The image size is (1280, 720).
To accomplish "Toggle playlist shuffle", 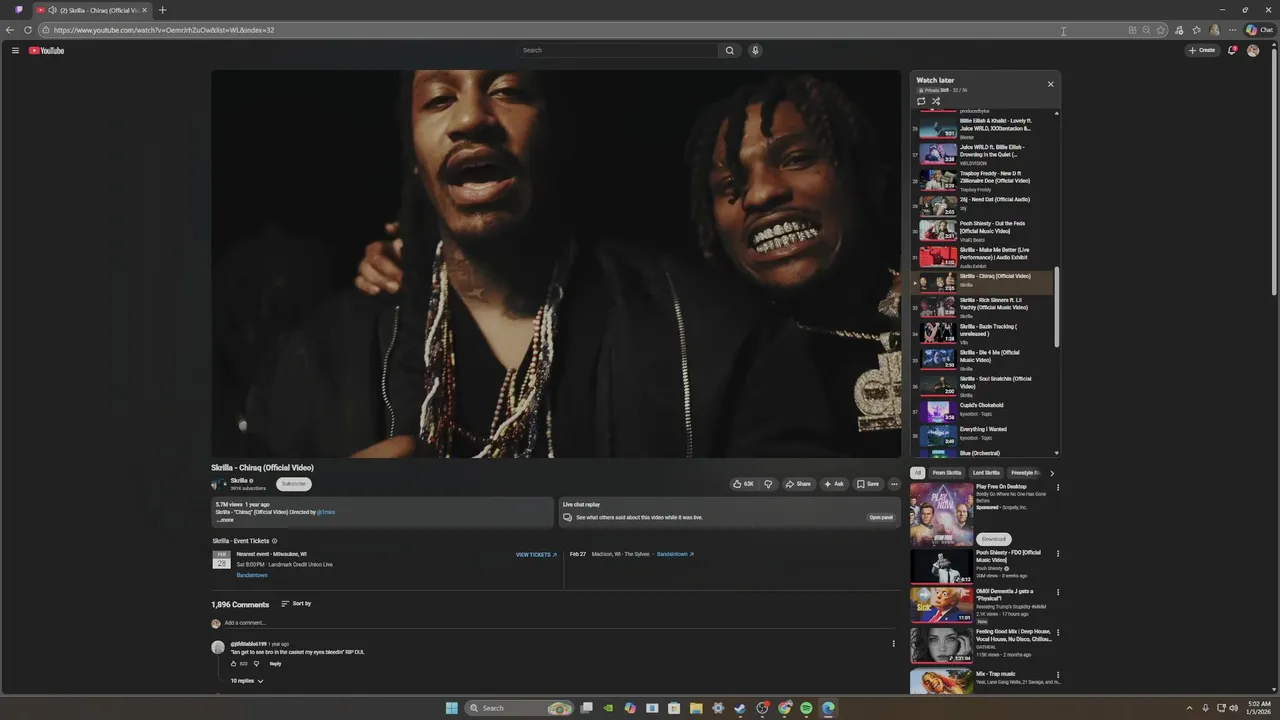I will pos(936,101).
